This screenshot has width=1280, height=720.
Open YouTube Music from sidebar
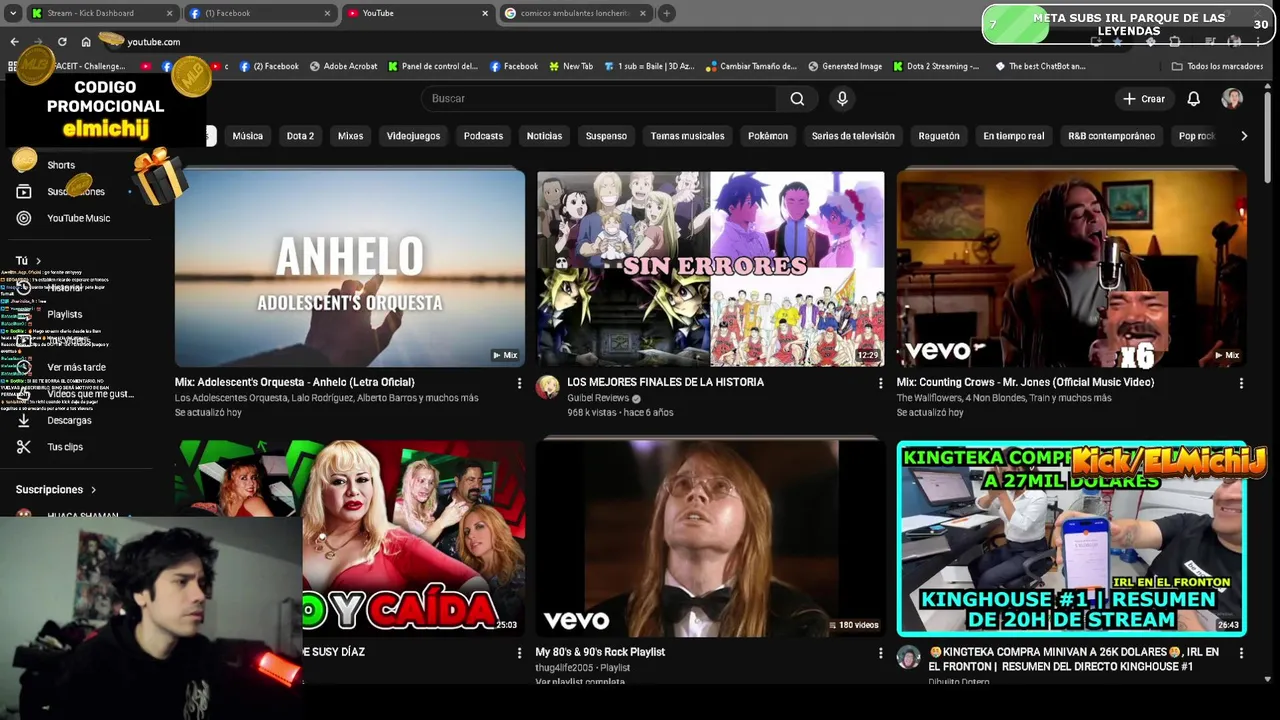coord(78,218)
